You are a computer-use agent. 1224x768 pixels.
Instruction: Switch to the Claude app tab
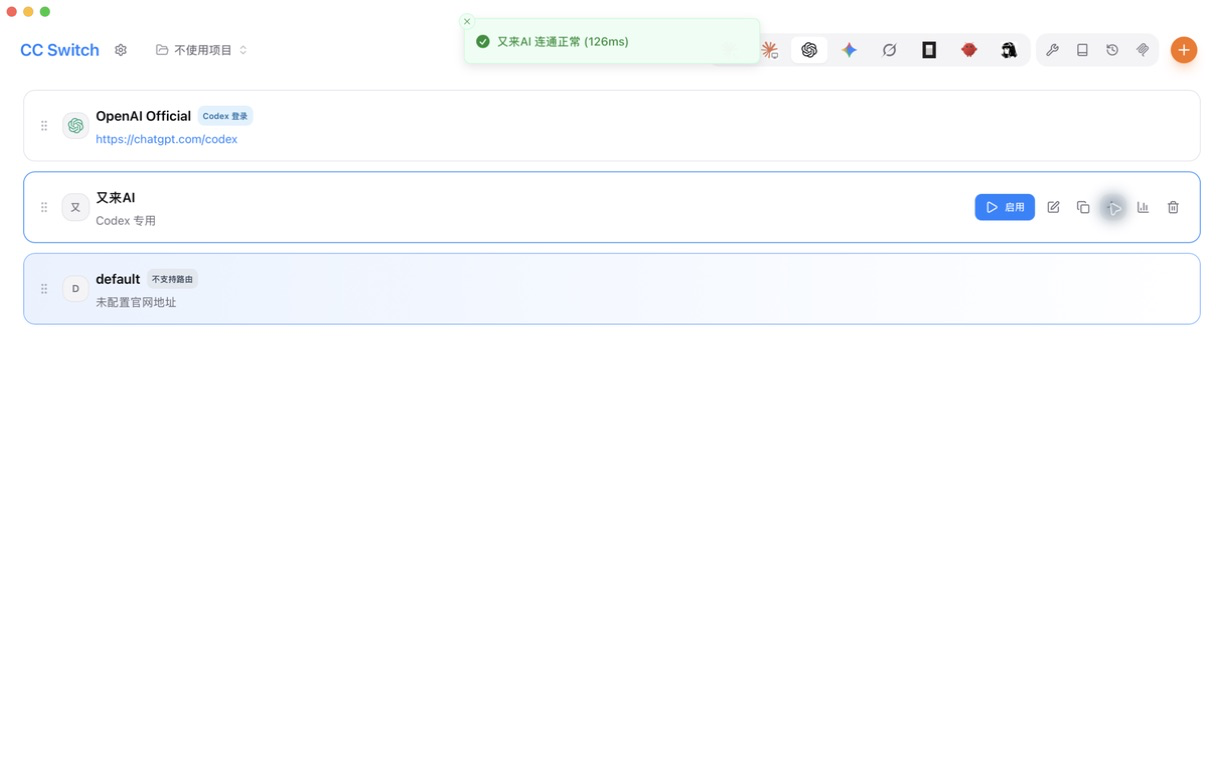769,50
